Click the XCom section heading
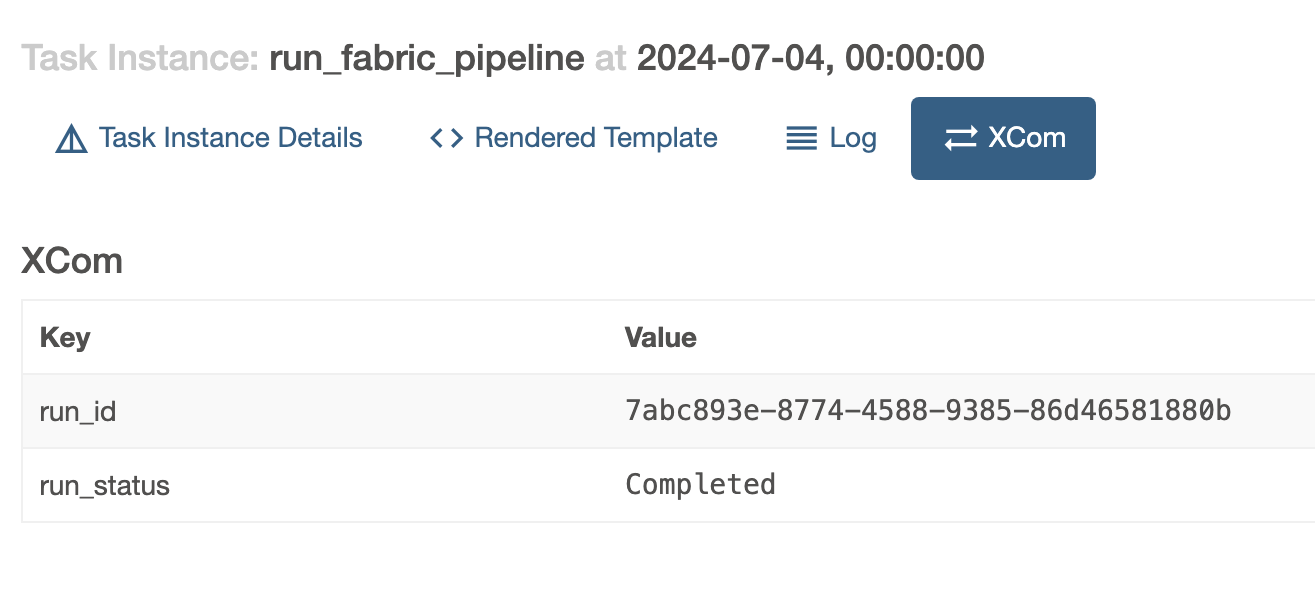This screenshot has height=616, width=1315. (72, 261)
